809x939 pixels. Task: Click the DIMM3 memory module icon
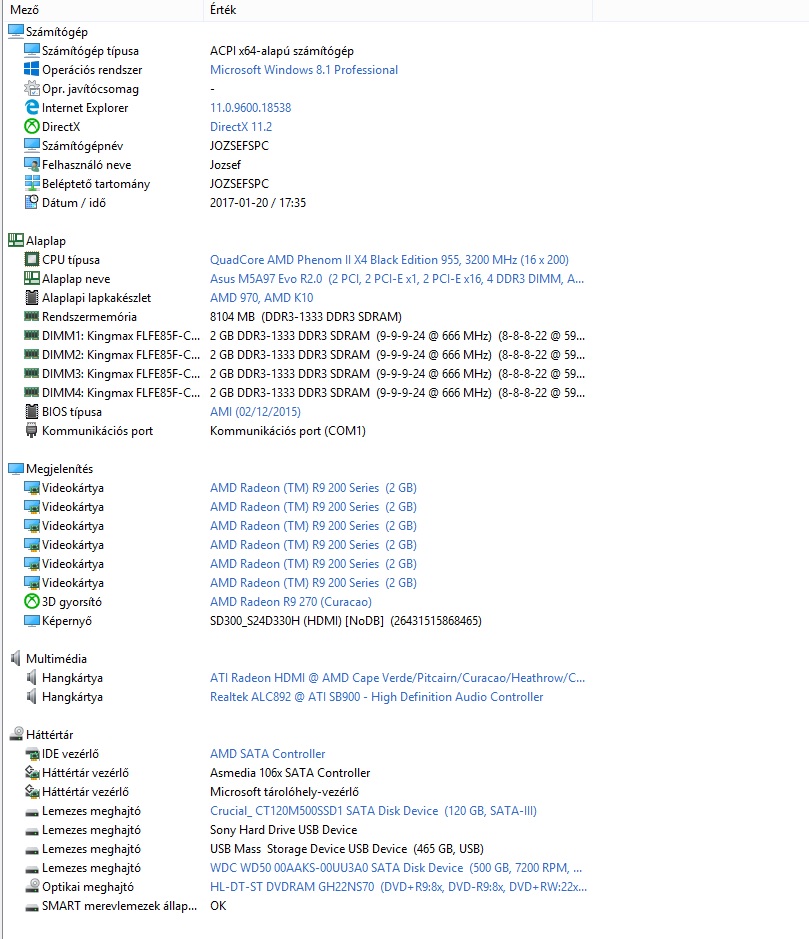(32, 373)
